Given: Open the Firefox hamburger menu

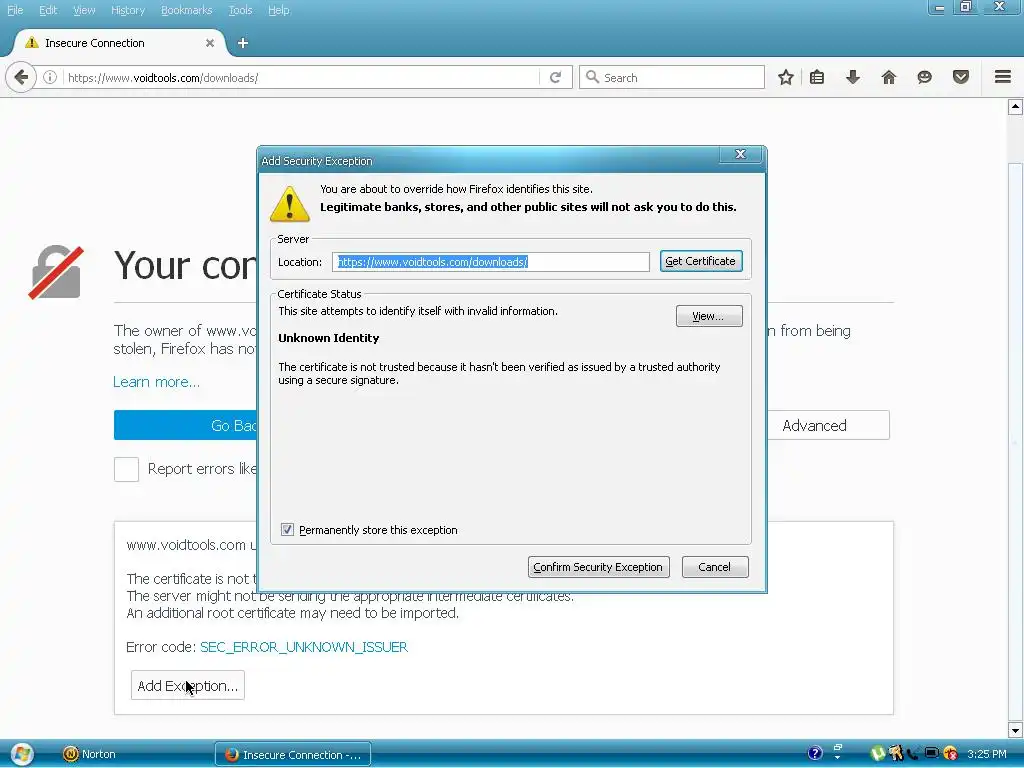Looking at the screenshot, I should pyautogui.click(x=1002, y=77).
